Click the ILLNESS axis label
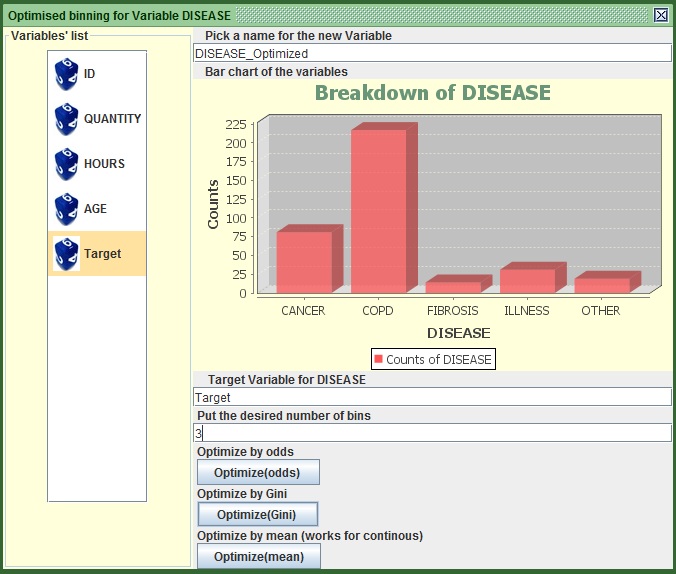 click(x=527, y=311)
